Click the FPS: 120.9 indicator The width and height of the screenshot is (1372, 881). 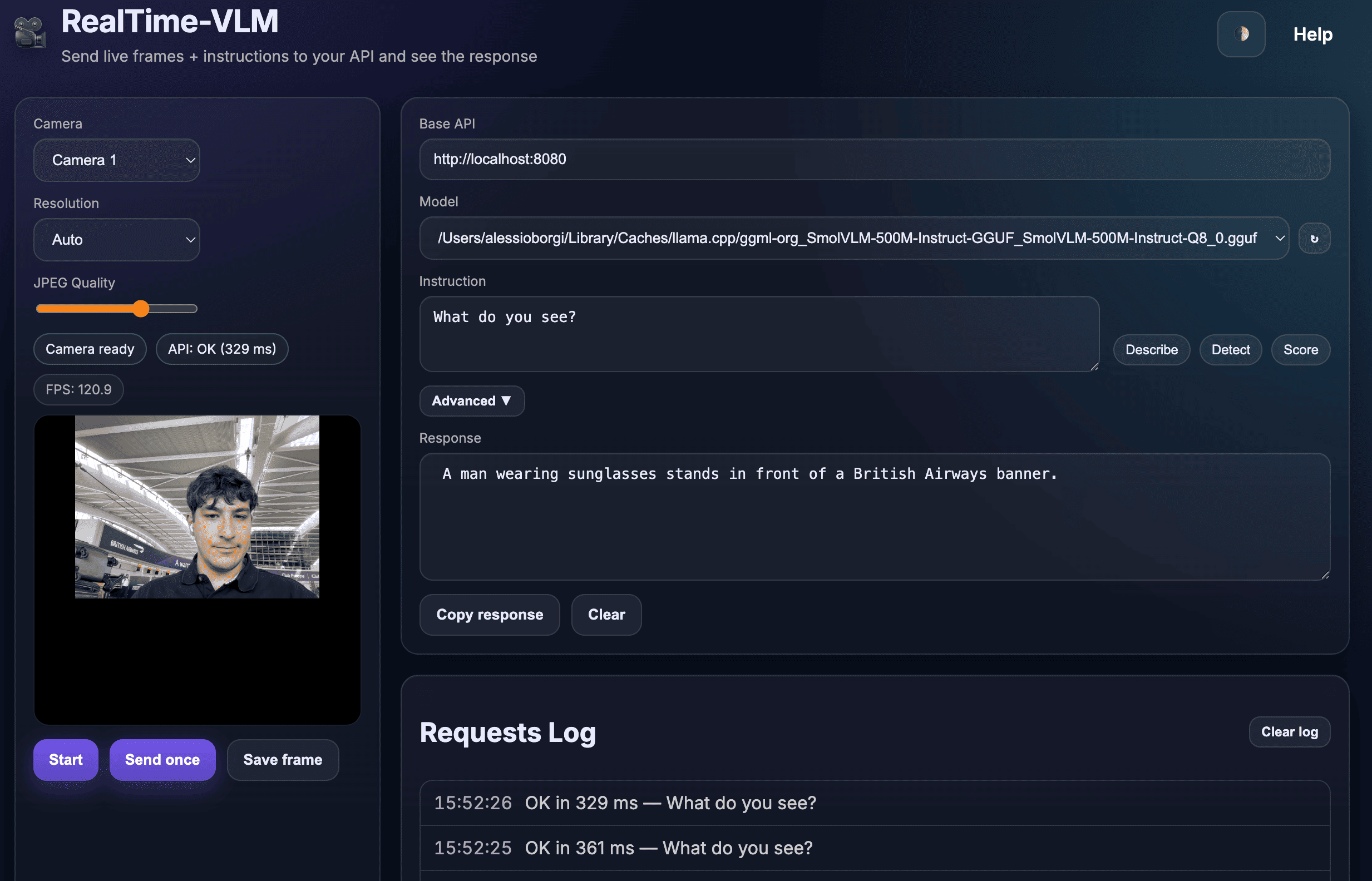tap(78, 389)
